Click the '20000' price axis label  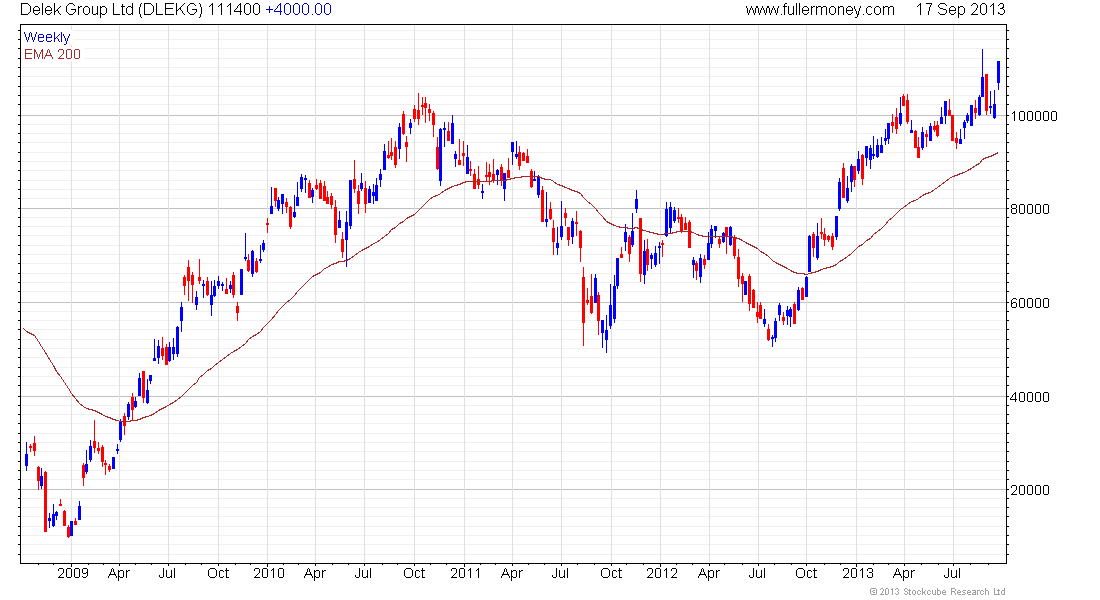pos(1029,491)
